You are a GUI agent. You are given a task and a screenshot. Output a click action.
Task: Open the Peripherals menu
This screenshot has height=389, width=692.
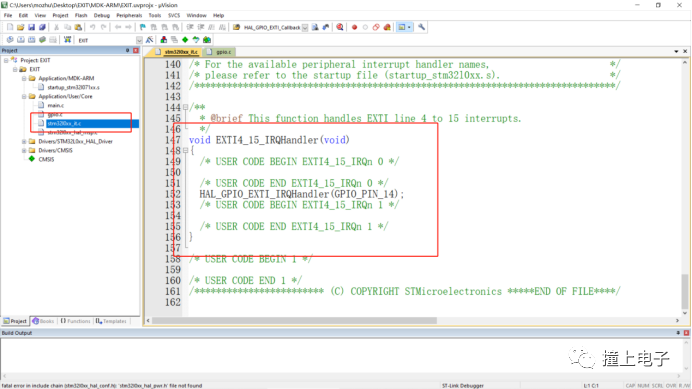[129, 15]
